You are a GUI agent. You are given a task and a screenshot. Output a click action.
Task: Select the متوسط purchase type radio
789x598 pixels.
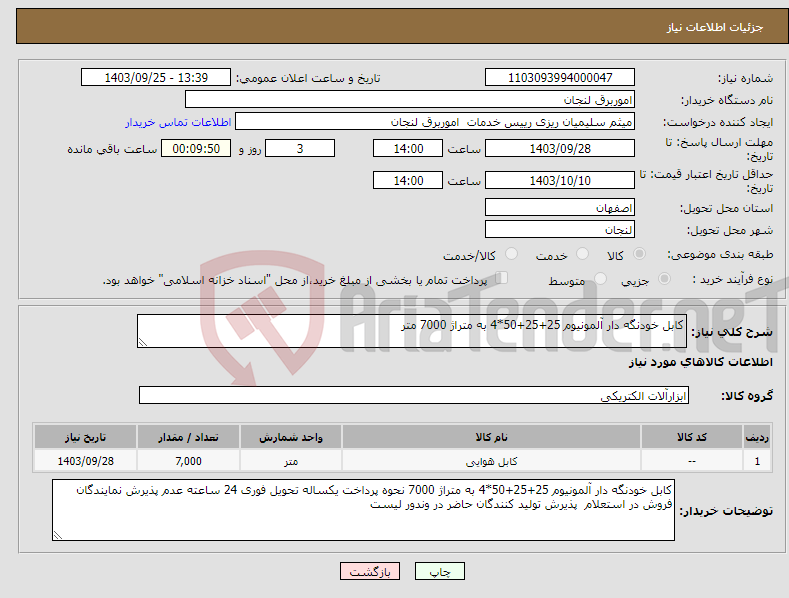(x=600, y=278)
